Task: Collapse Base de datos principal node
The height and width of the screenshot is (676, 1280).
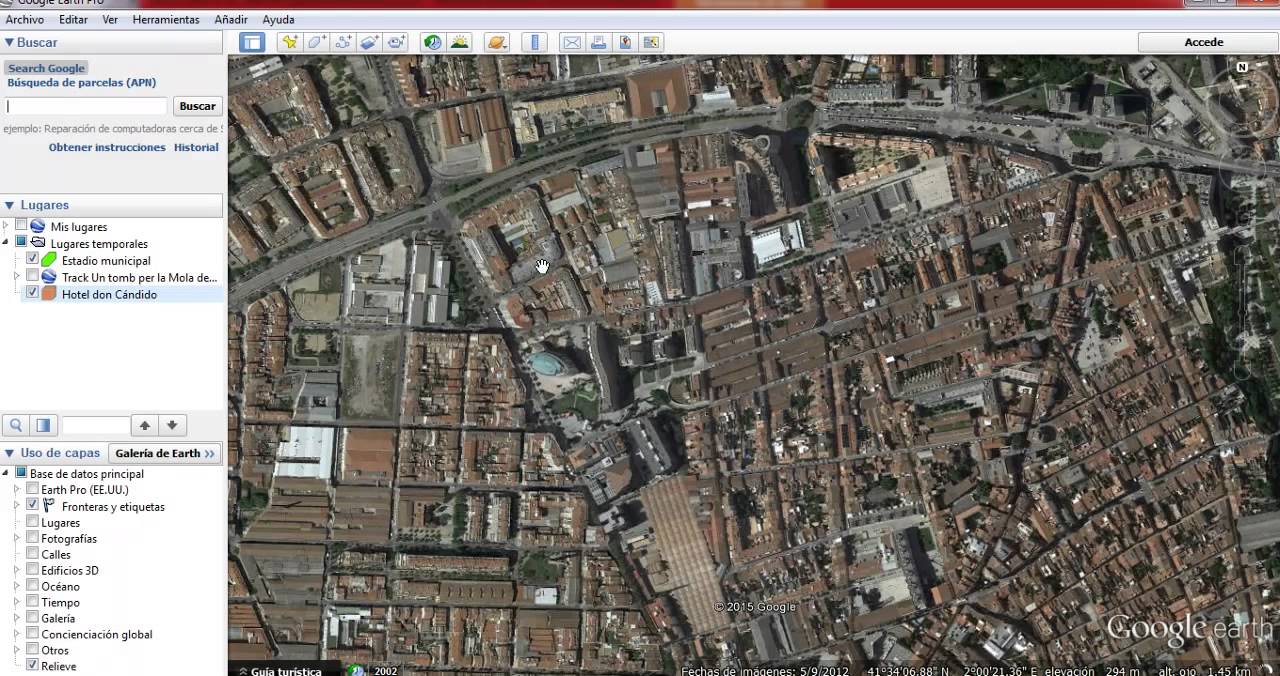Action: pos(6,474)
